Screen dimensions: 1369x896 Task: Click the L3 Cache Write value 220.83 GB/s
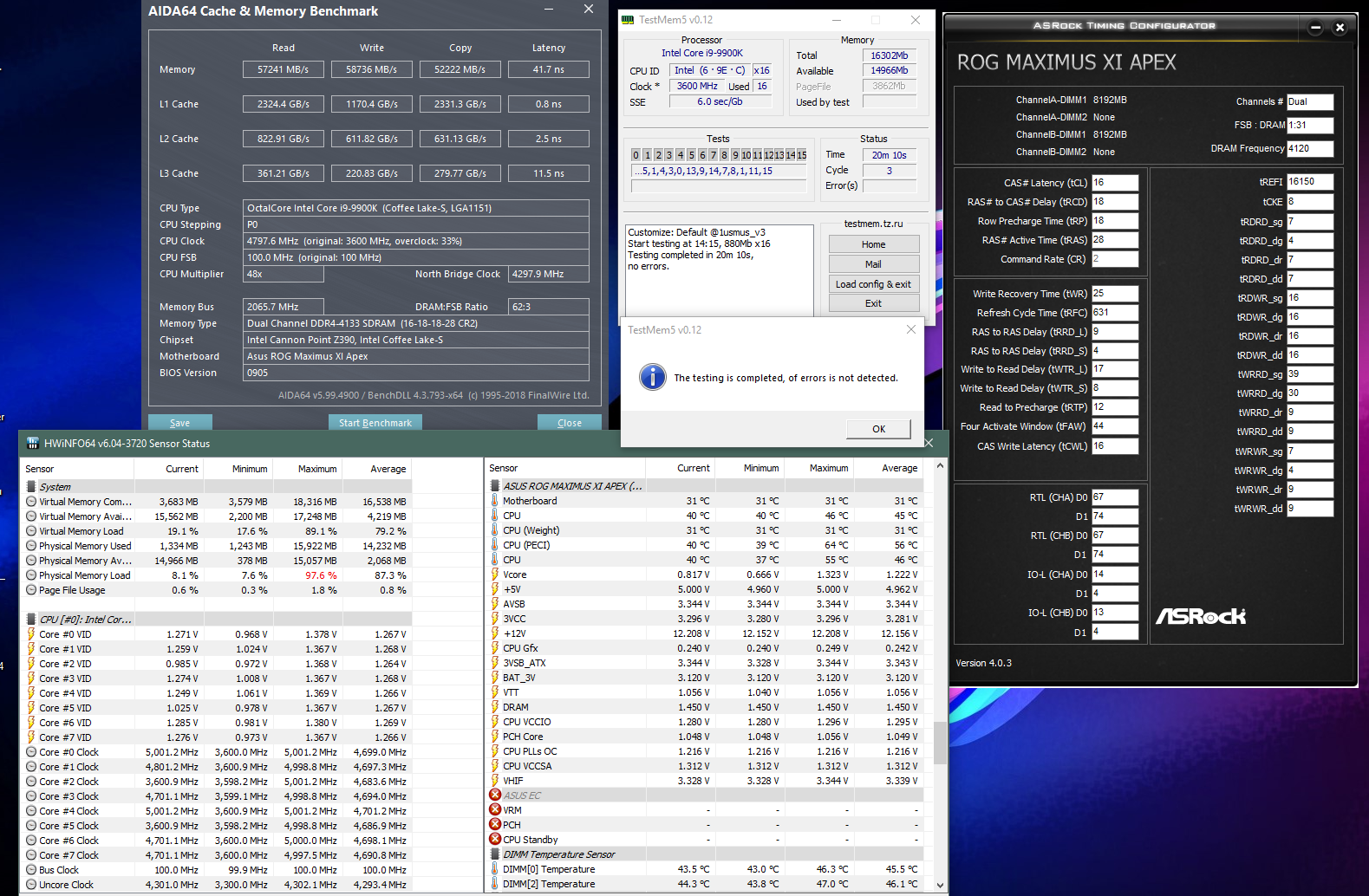[372, 173]
